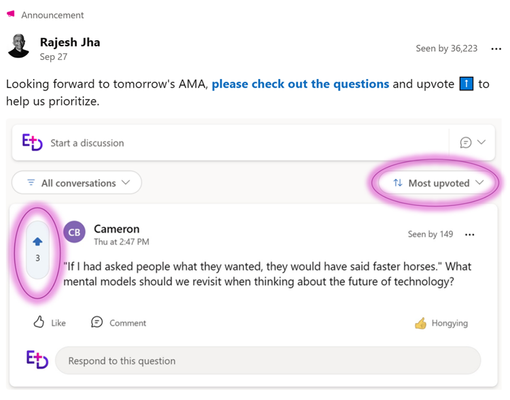
Task: Open Rajesh Jha's name link
Action: click(70, 42)
